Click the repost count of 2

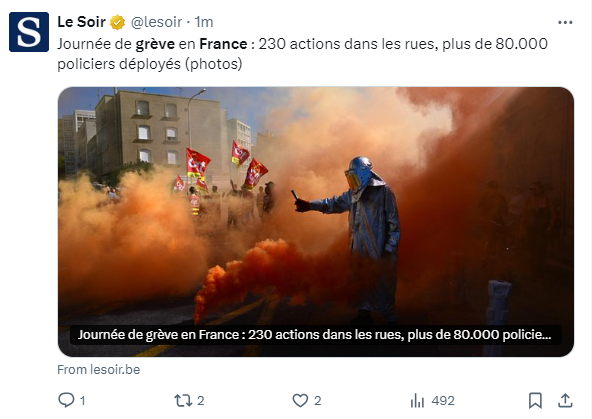pyautogui.click(x=200, y=401)
